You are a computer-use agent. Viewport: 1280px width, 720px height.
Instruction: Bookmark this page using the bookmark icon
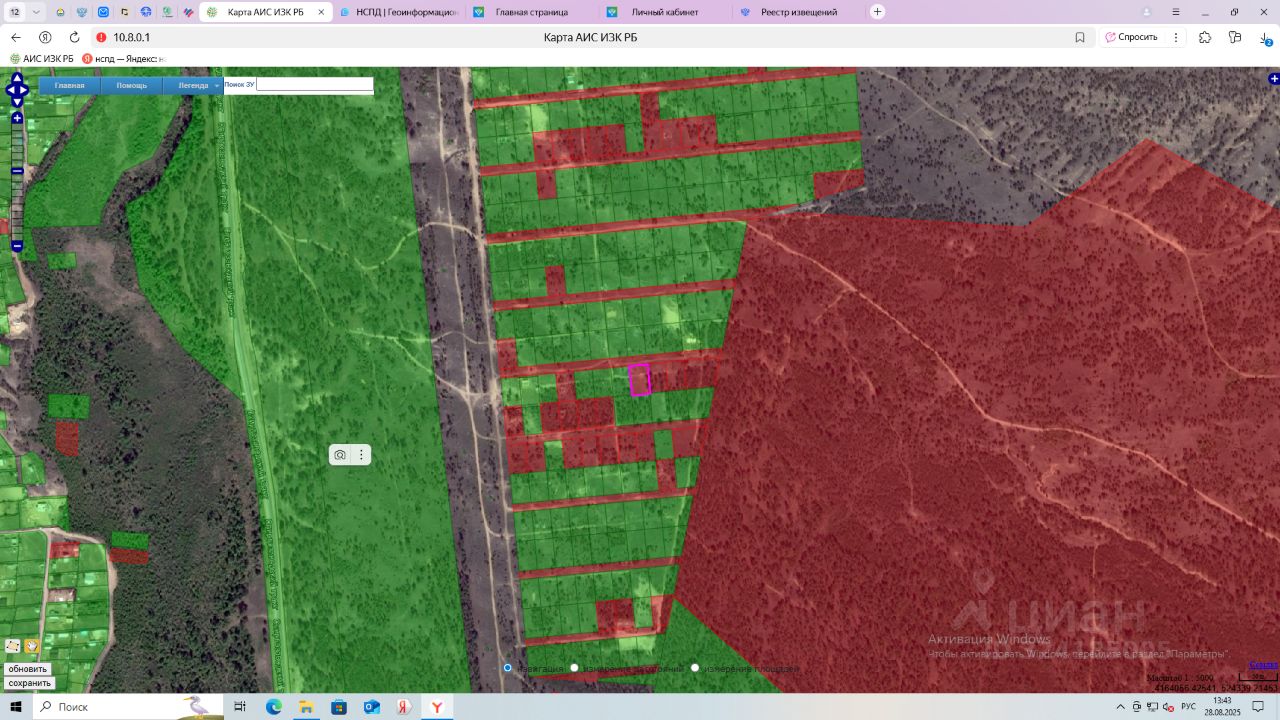[1080, 37]
